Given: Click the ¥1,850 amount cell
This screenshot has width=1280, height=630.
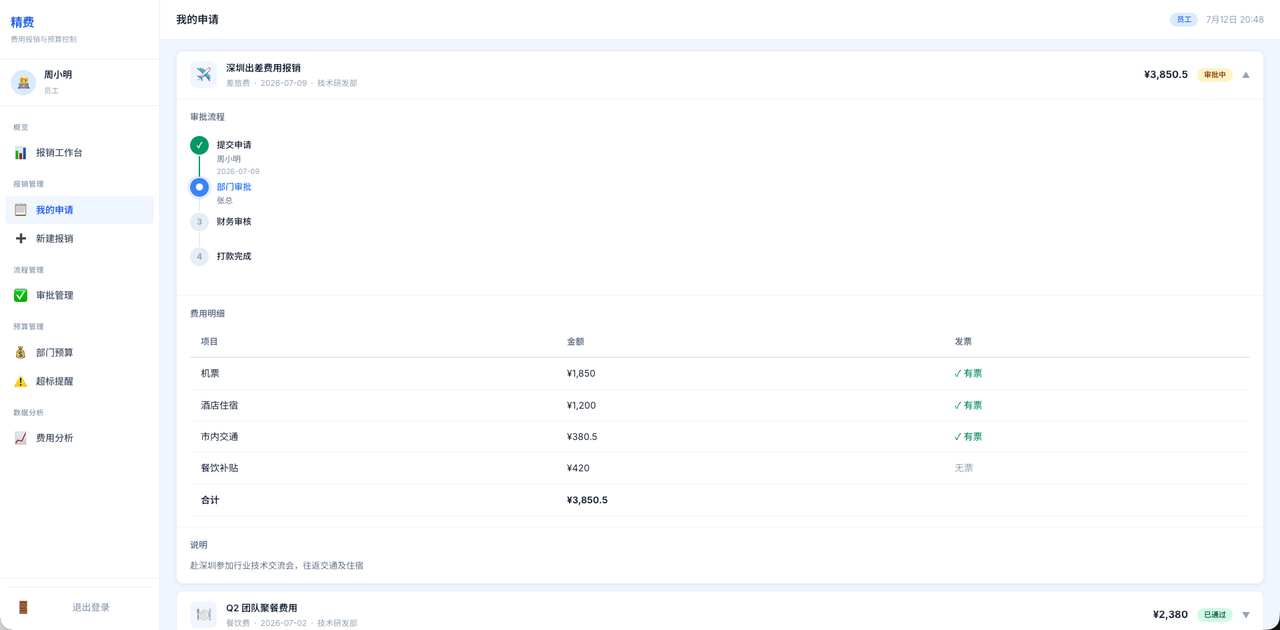Looking at the screenshot, I should tap(581, 374).
